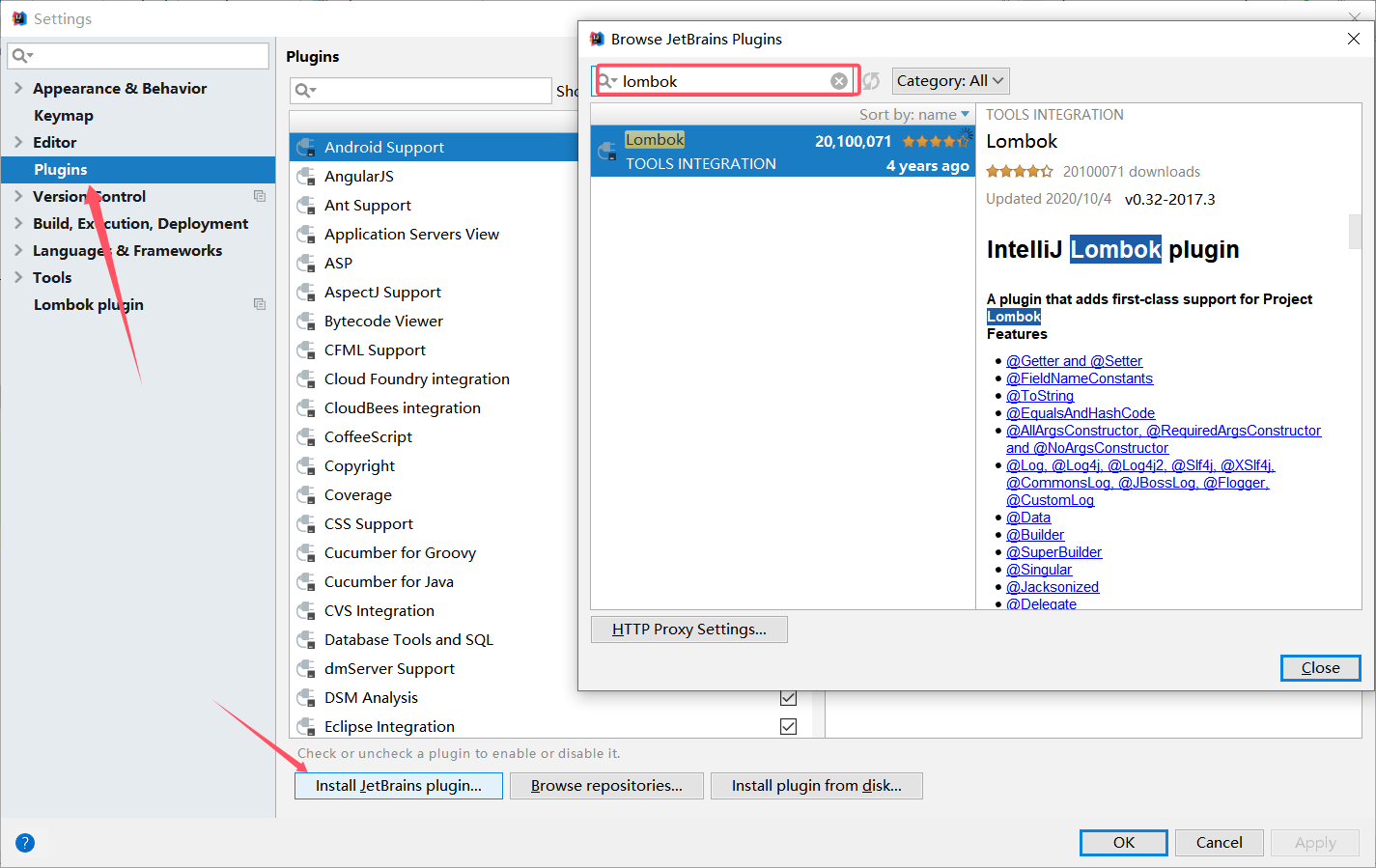The height and width of the screenshot is (868, 1376).
Task: Click Close in Browse JetBrains Plugins
Action: 1320,668
